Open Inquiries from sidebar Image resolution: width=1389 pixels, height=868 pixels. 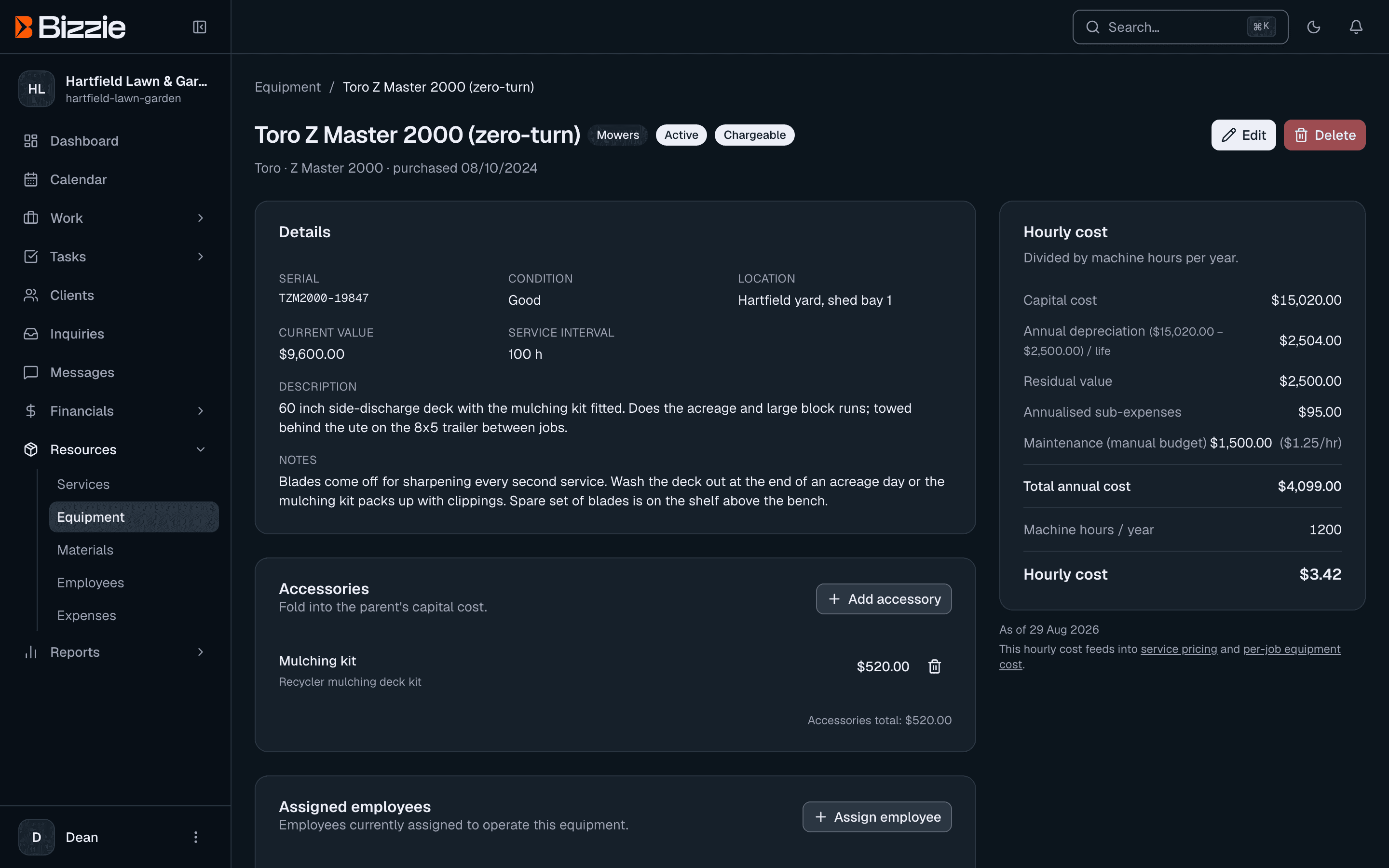pyautogui.click(x=115, y=334)
